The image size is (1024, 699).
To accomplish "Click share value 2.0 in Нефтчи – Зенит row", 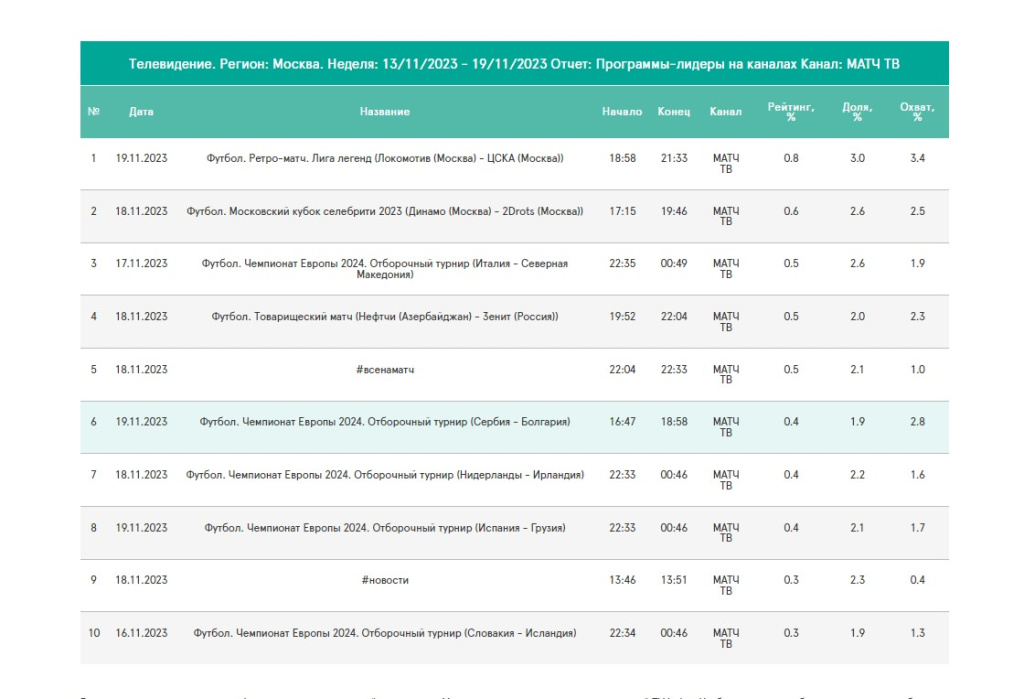I will pyautogui.click(x=857, y=316).
